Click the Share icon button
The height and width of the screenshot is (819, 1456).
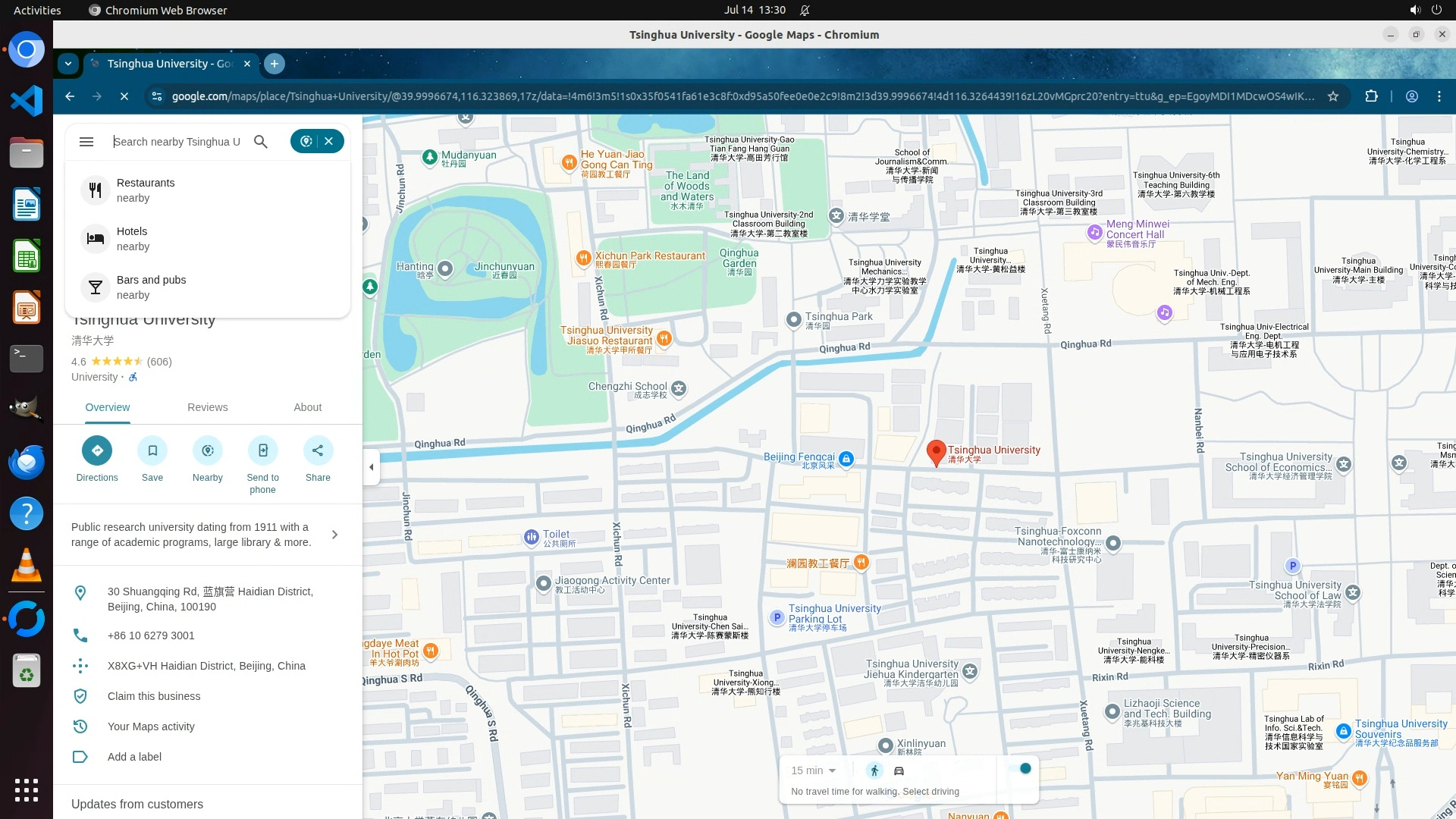[318, 450]
